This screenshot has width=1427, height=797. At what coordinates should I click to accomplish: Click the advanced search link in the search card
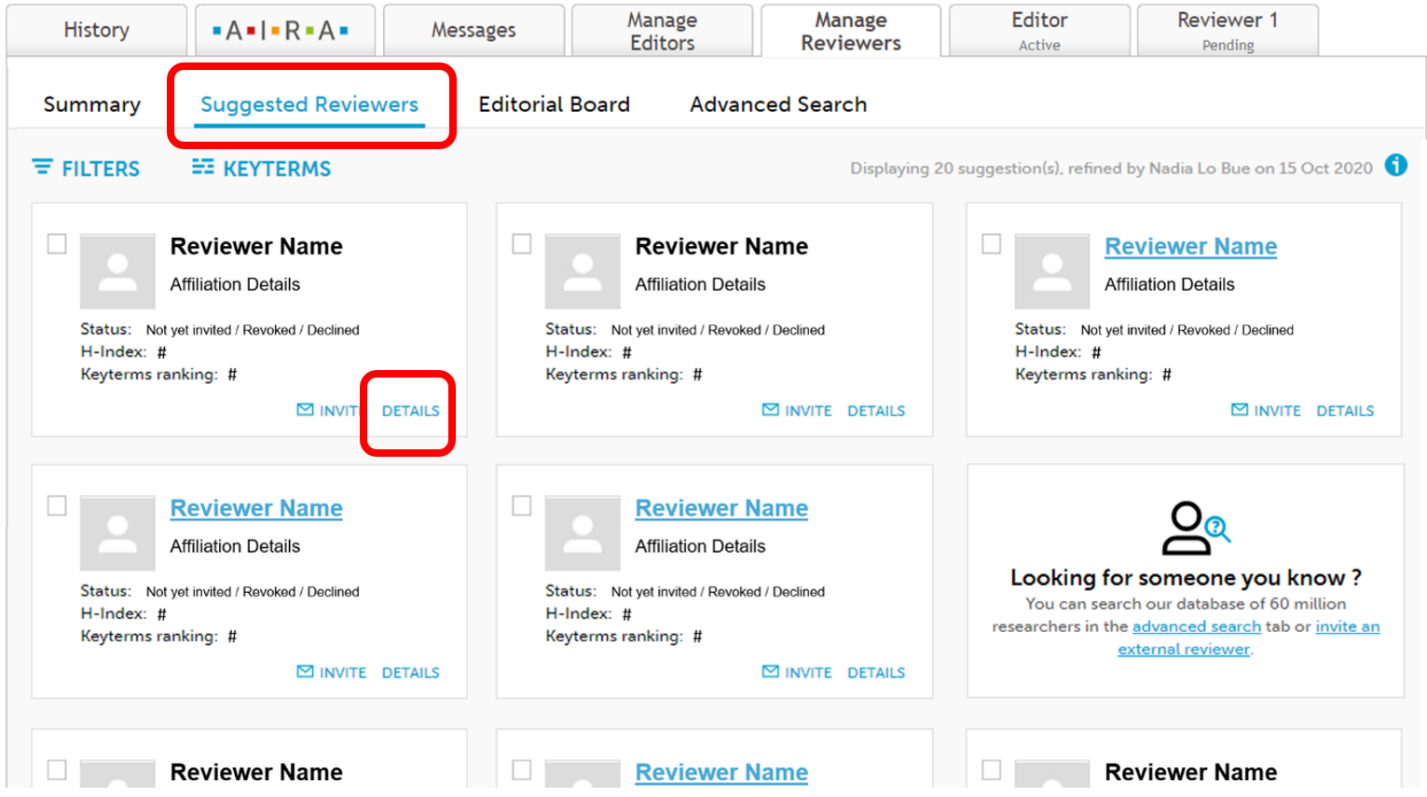(x=1196, y=626)
